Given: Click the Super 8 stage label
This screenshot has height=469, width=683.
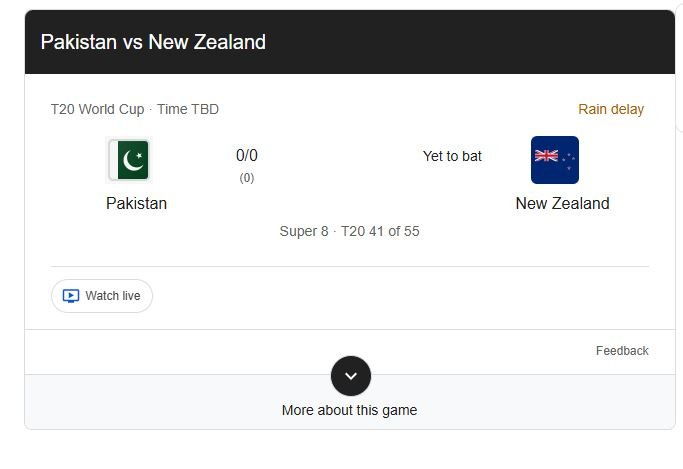Looking at the screenshot, I should click(x=304, y=231).
